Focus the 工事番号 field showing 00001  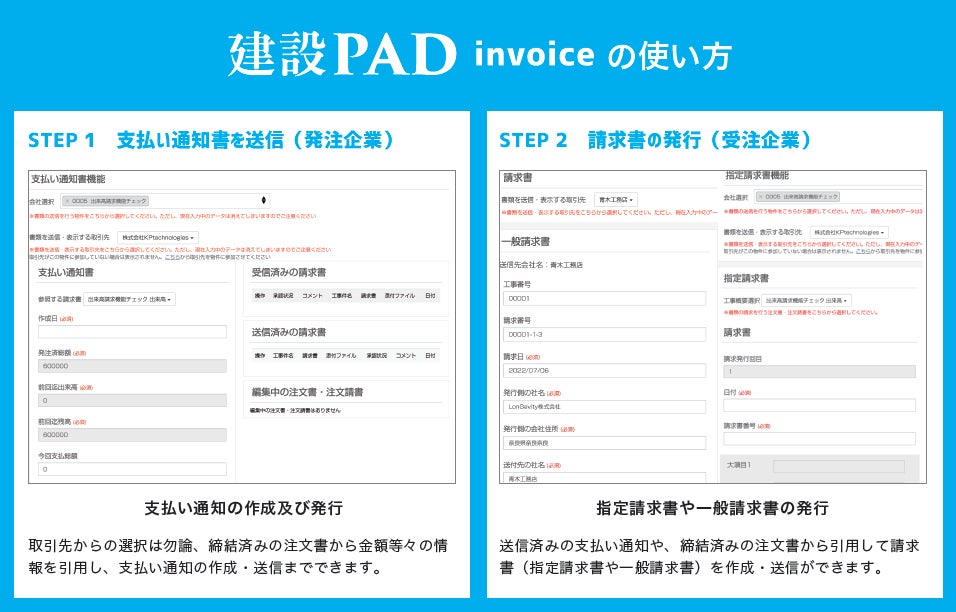click(x=604, y=299)
